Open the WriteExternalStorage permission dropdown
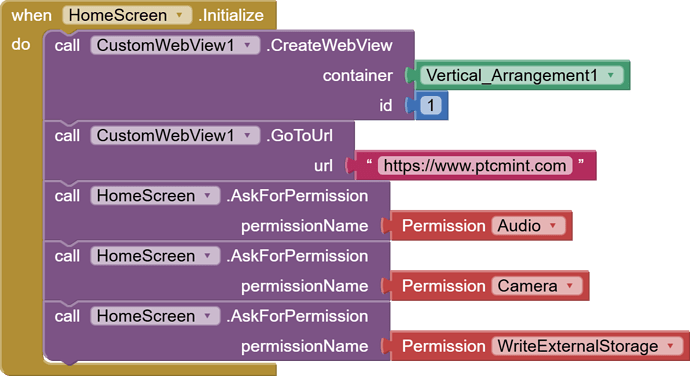The height and width of the screenshot is (376, 690). 587,347
